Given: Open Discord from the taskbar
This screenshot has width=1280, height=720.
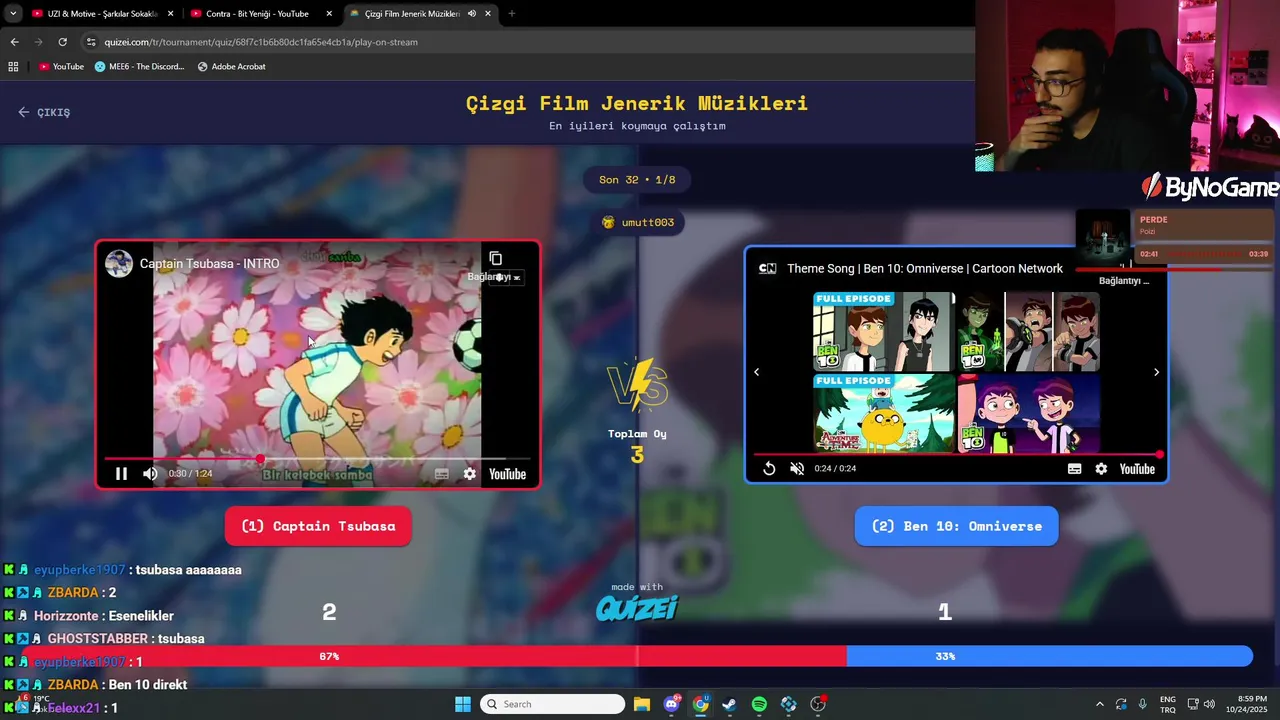Looking at the screenshot, I should pyautogui.click(x=672, y=704).
